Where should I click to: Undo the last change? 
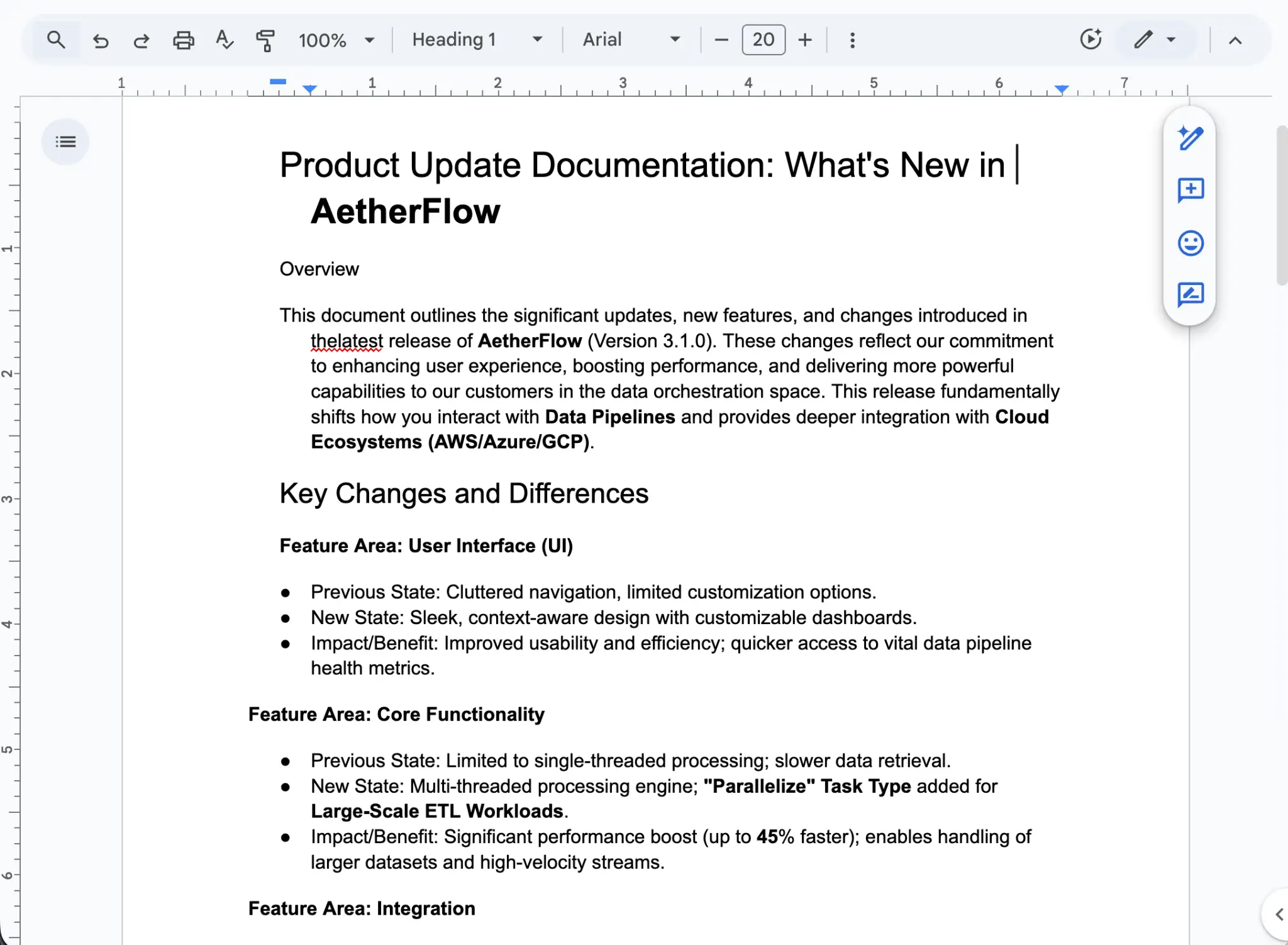click(101, 40)
